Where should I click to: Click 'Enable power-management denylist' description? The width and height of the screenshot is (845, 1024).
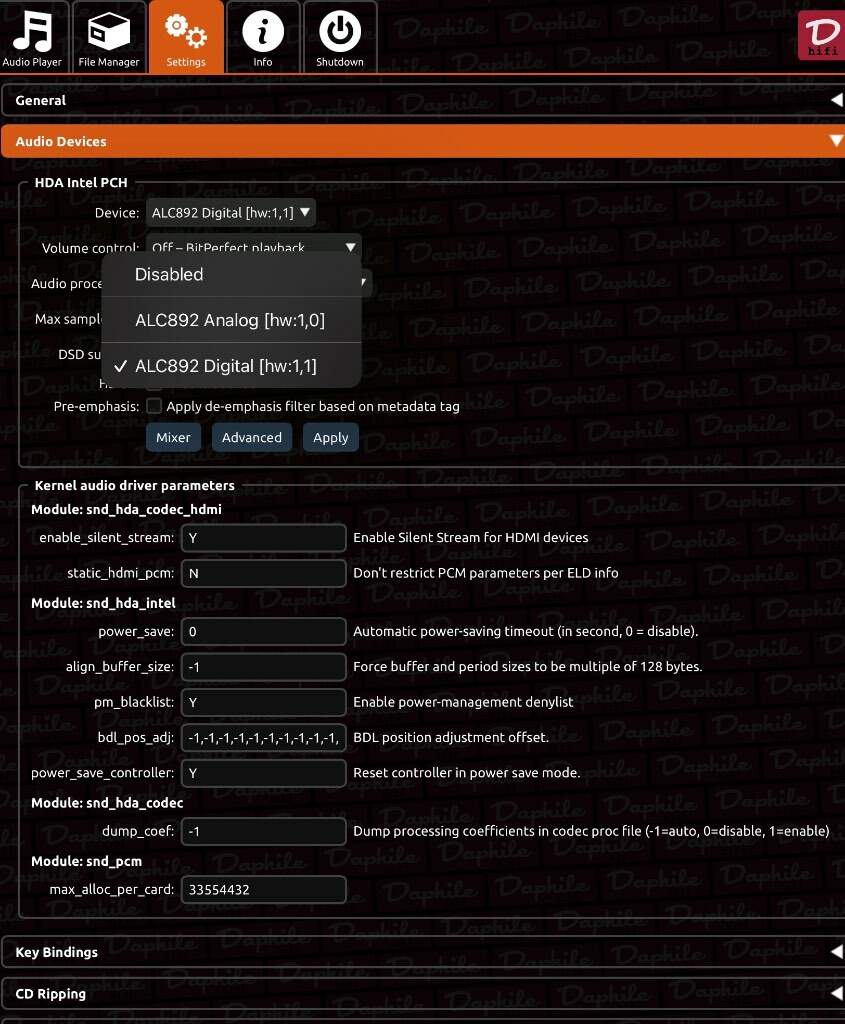point(463,702)
